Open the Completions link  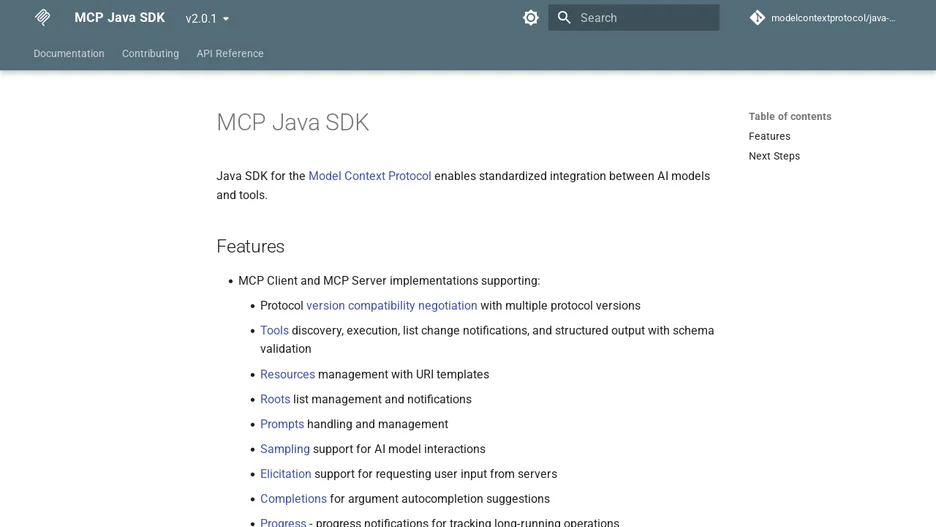(293, 499)
